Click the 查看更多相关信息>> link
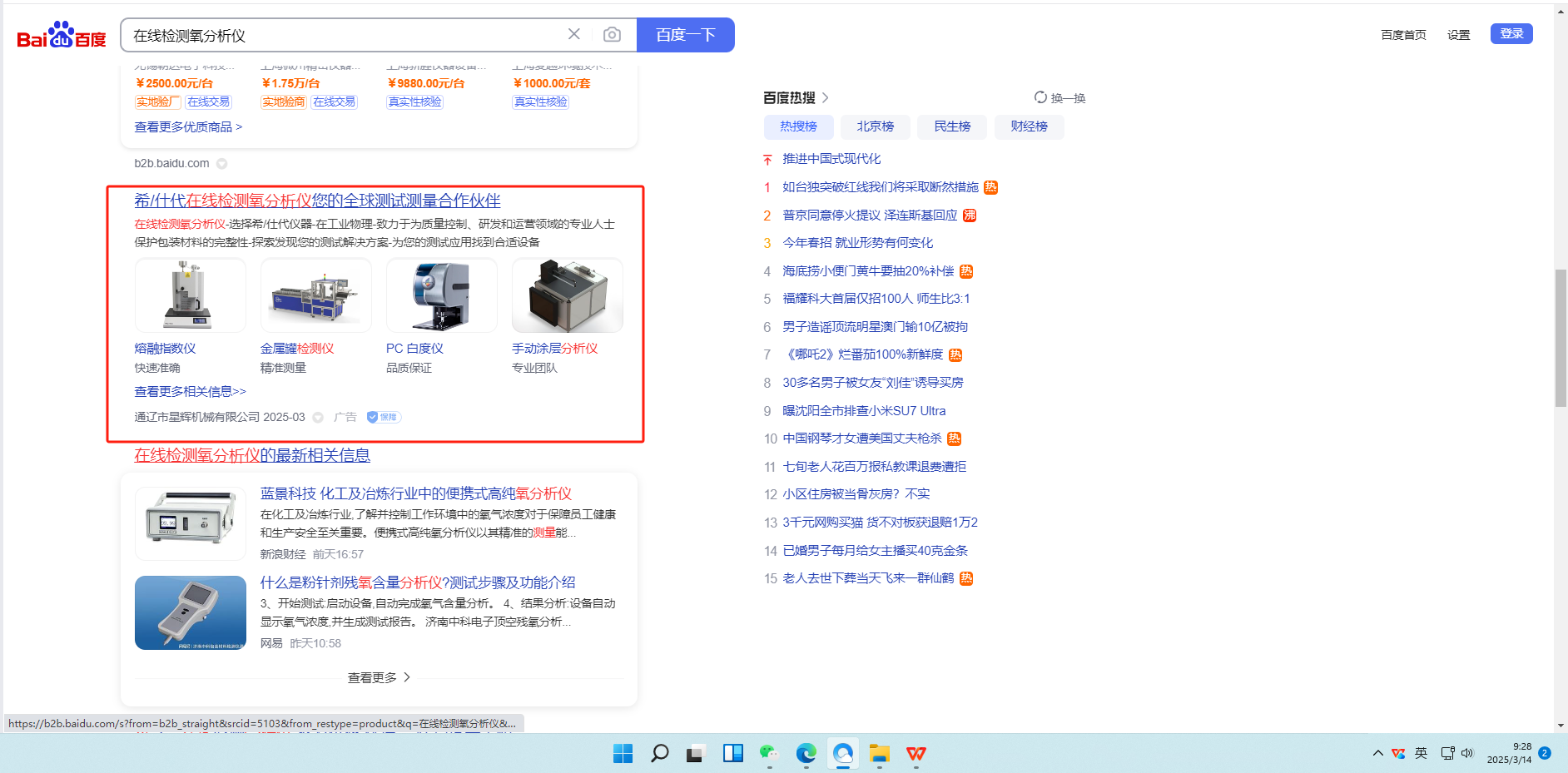The width and height of the screenshot is (1568, 773). tap(191, 392)
